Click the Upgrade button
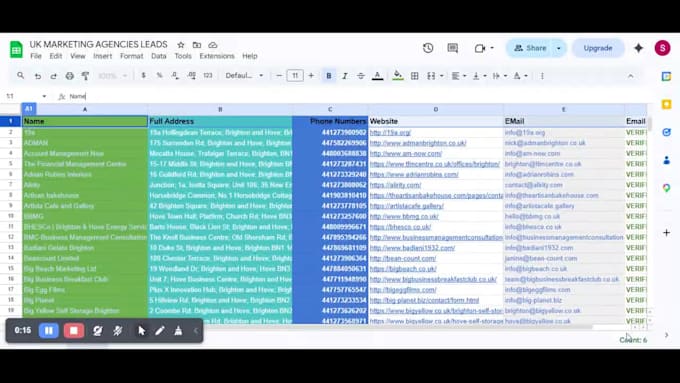Screen dimensions: 680x383 coord(598,48)
